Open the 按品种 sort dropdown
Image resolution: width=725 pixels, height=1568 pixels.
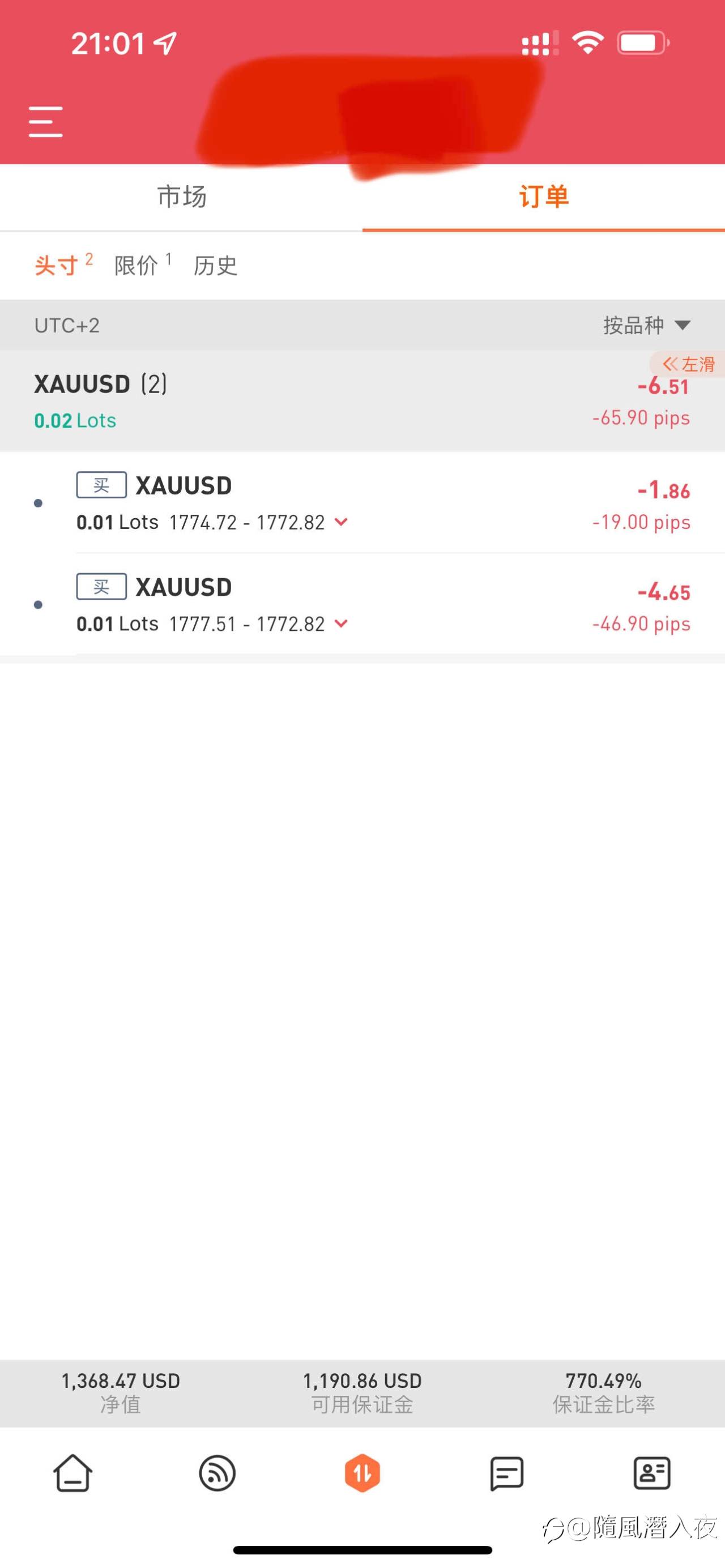(646, 325)
